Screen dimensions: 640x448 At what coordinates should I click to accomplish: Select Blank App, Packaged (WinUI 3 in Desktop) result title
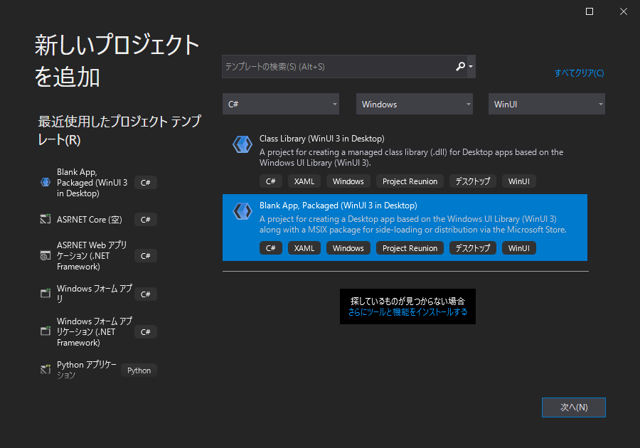pyautogui.click(x=338, y=206)
